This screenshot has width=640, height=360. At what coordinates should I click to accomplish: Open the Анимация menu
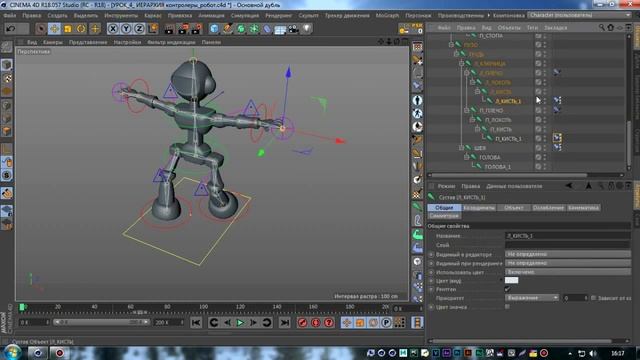coord(211,16)
